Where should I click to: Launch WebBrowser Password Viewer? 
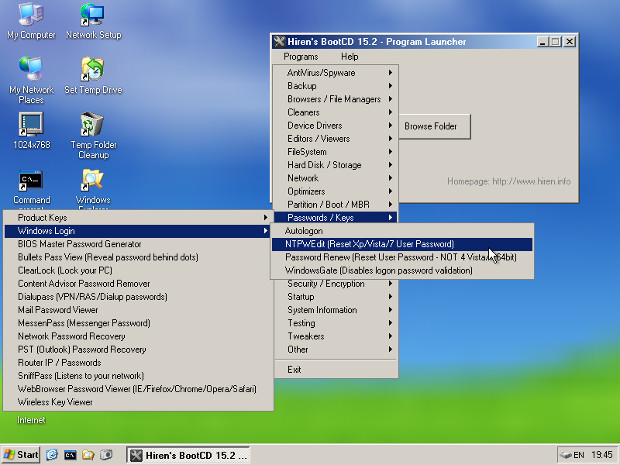[x=138, y=389]
